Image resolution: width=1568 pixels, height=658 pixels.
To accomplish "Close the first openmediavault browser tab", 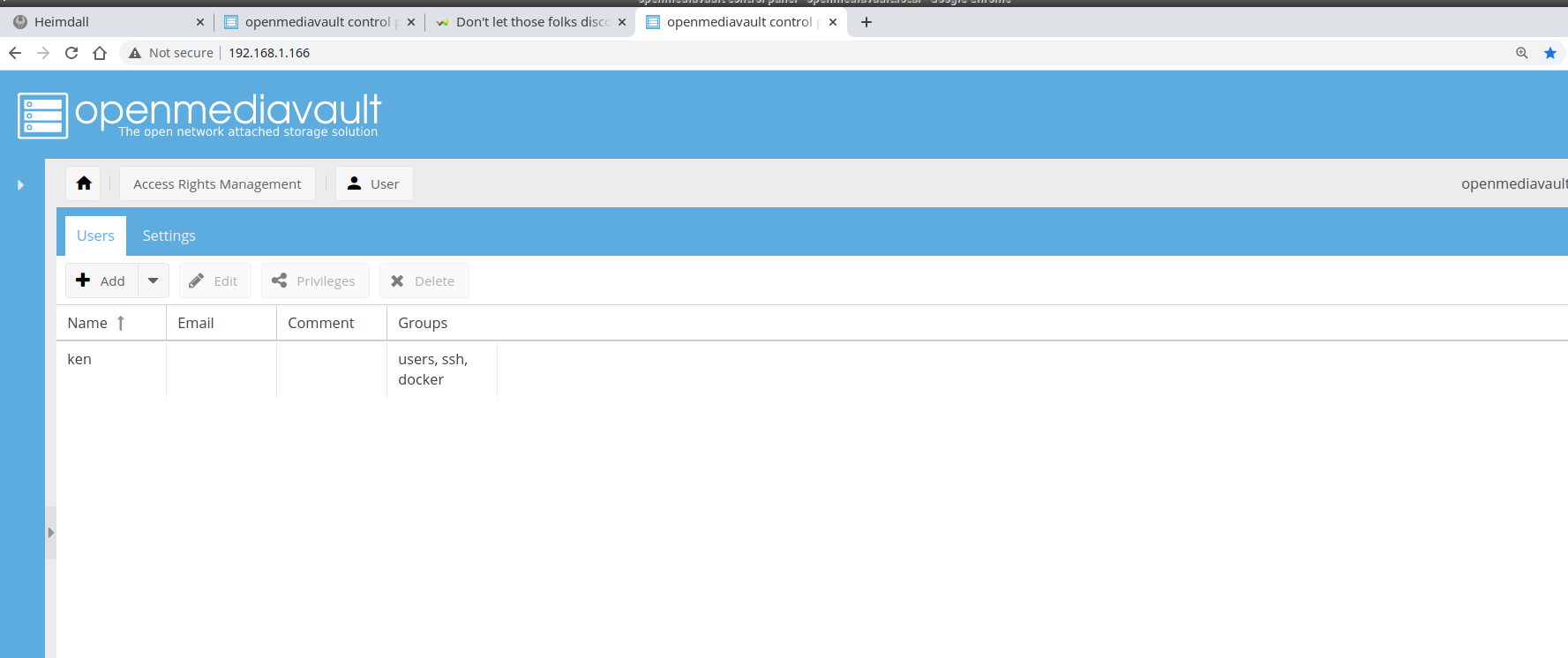I will pyautogui.click(x=411, y=22).
